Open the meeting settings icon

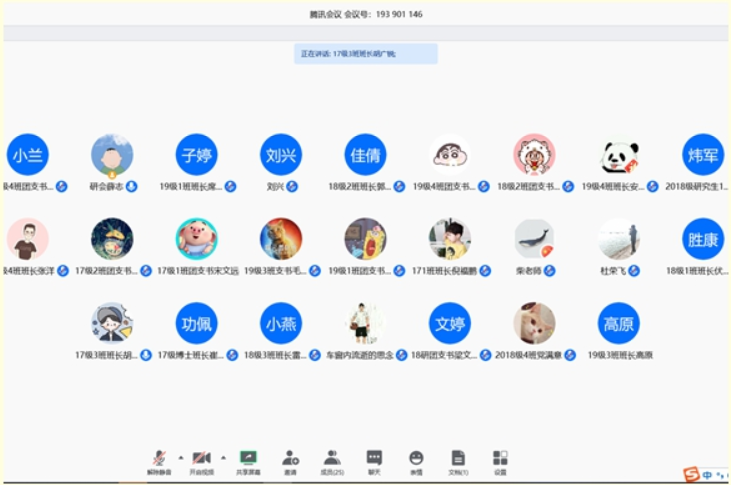coord(500,459)
